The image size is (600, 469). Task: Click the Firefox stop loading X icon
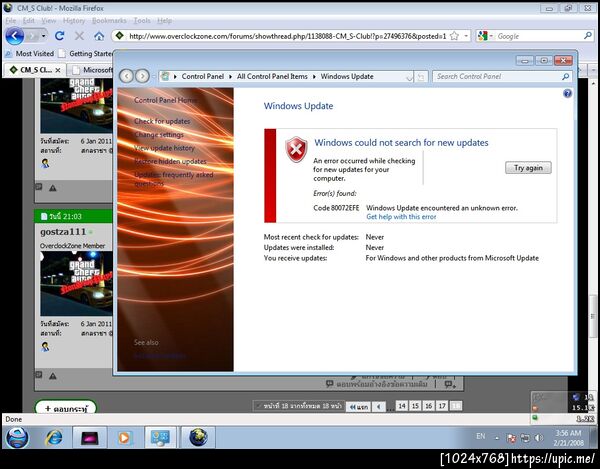tap(79, 36)
